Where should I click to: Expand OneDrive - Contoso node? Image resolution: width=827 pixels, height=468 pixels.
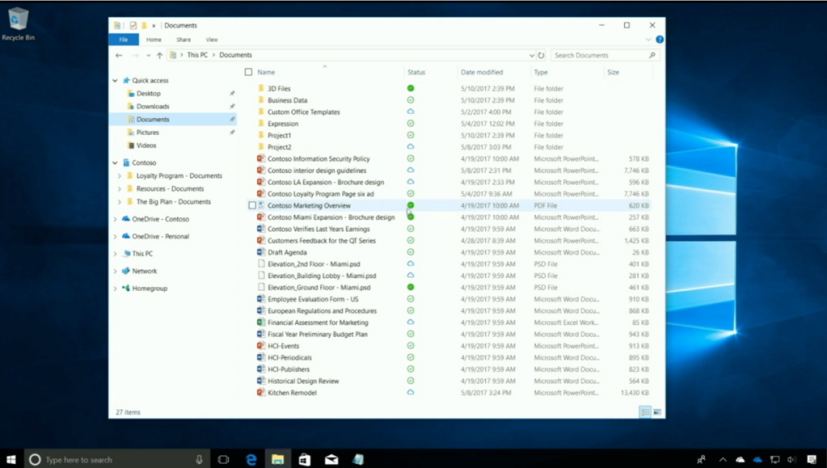pos(115,219)
